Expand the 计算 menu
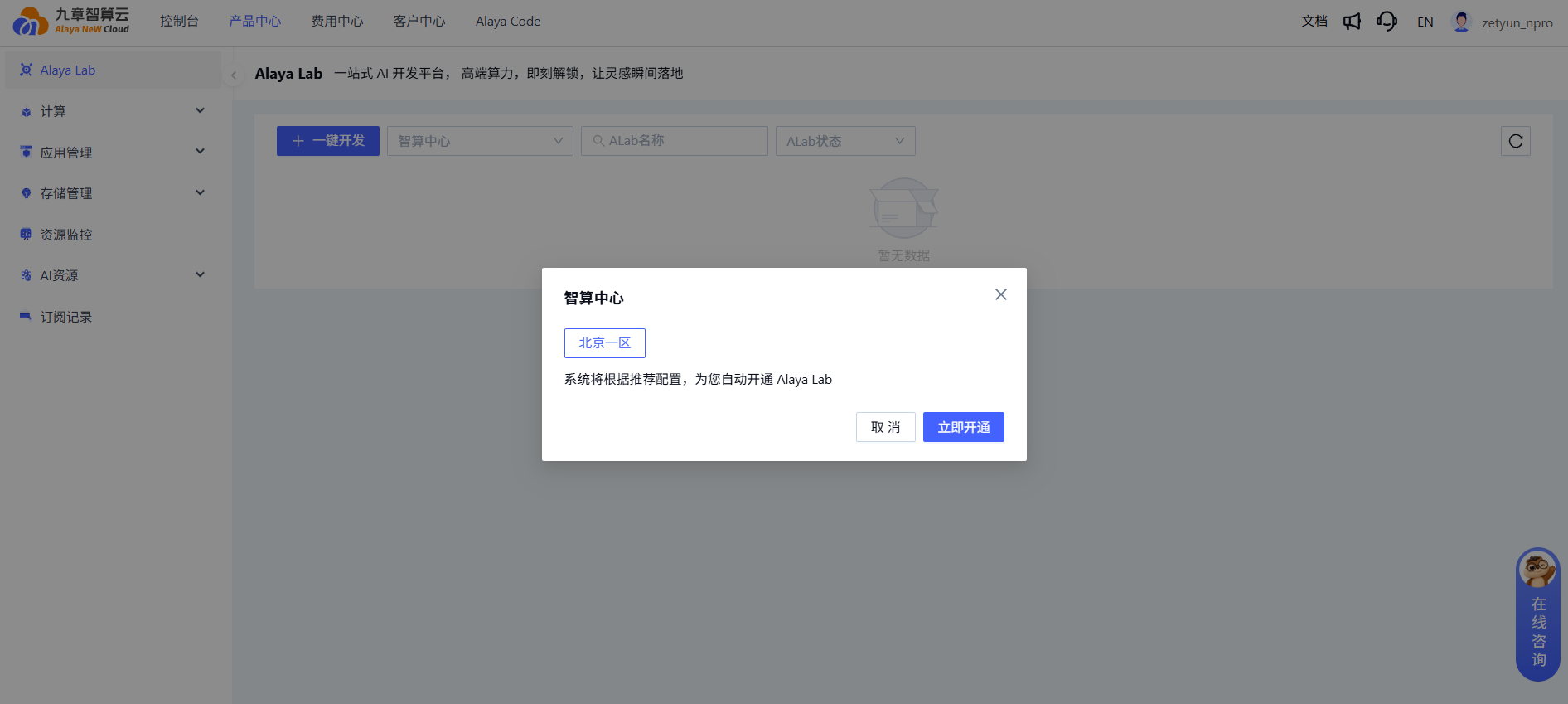 200,110
